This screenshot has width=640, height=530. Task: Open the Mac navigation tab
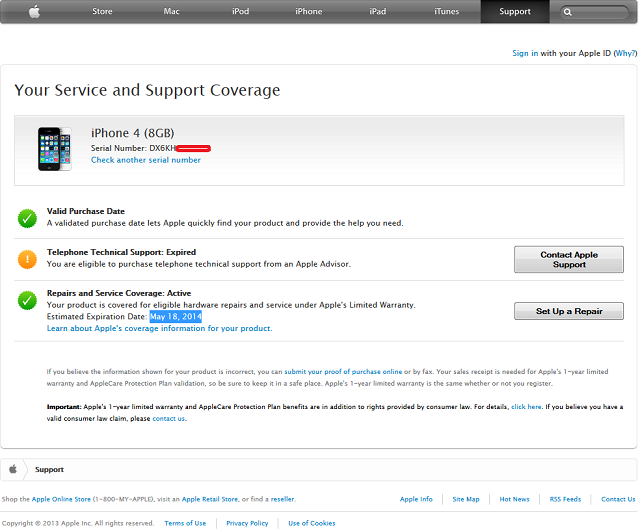[171, 11]
